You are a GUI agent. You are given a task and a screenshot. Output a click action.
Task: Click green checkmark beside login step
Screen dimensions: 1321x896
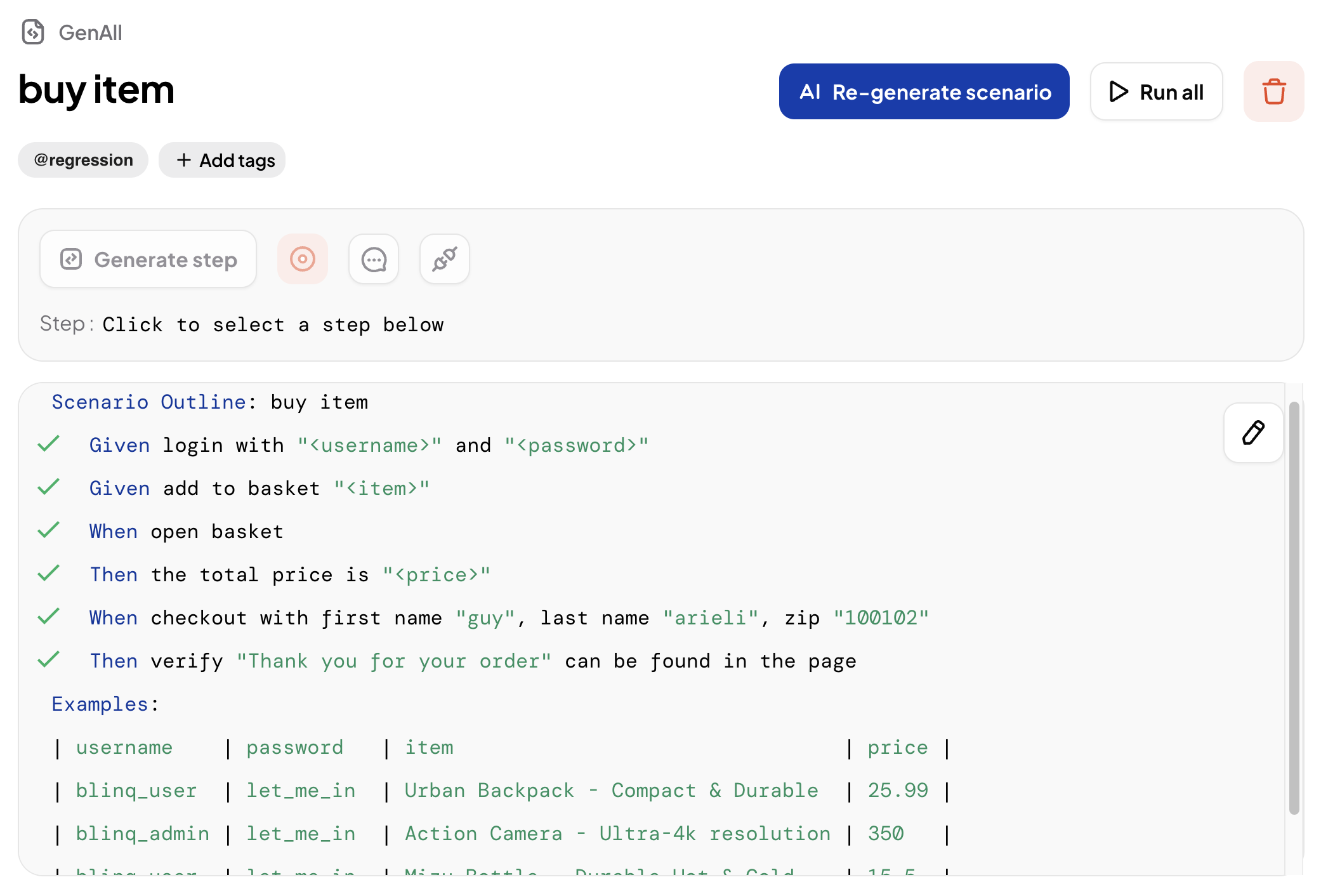pyautogui.click(x=48, y=444)
